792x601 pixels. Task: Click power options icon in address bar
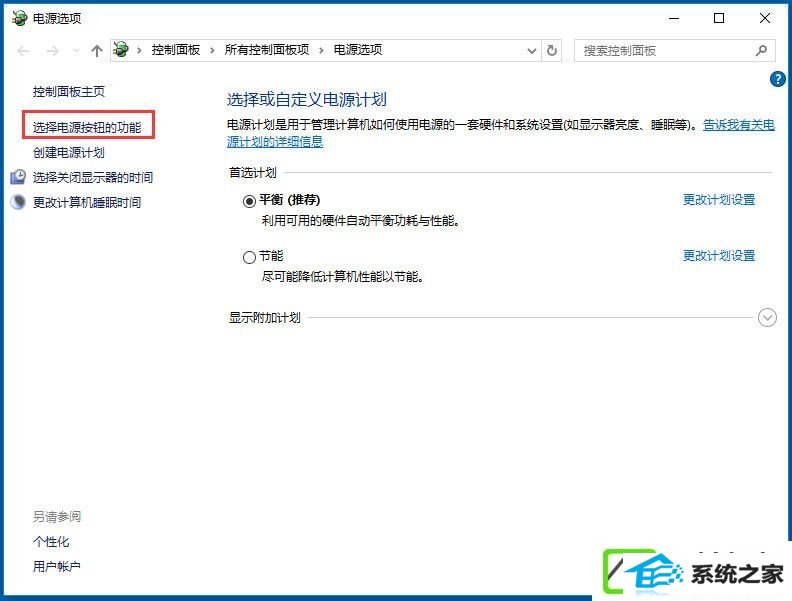(x=121, y=49)
